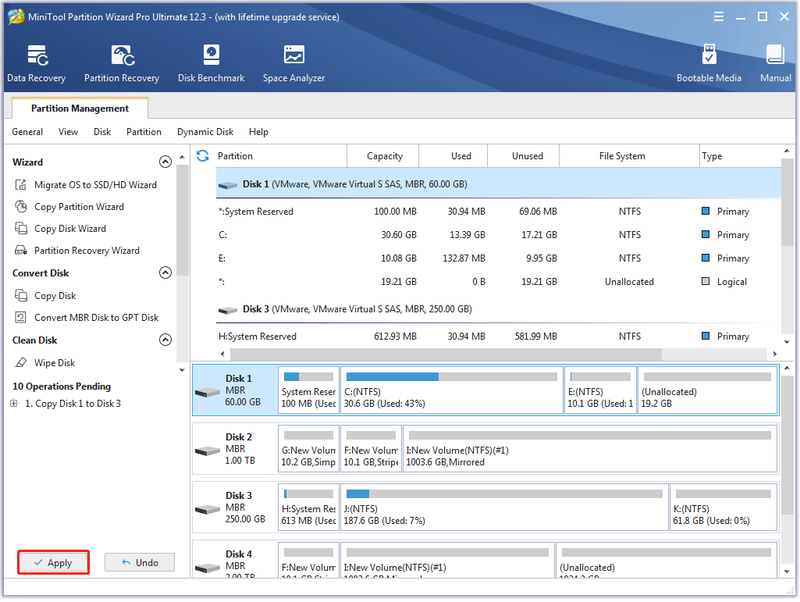Open the Data Recovery tool
This screenshot has width=800, height=602.
pos(36,63)
